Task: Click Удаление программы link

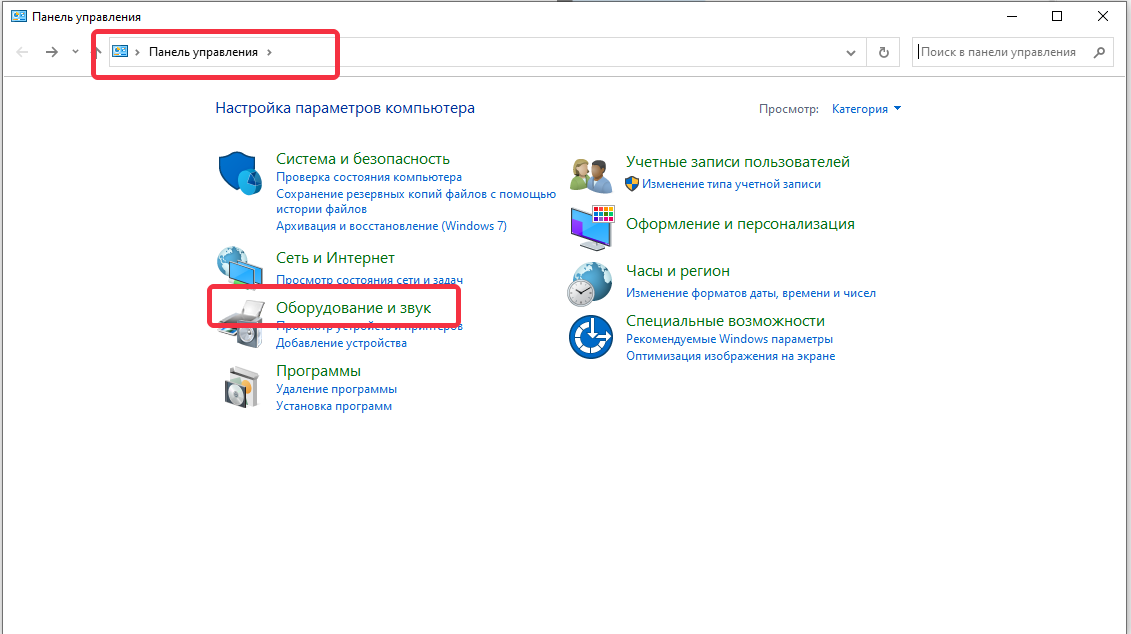Action: pyautogui.click(x=336, y=389)
